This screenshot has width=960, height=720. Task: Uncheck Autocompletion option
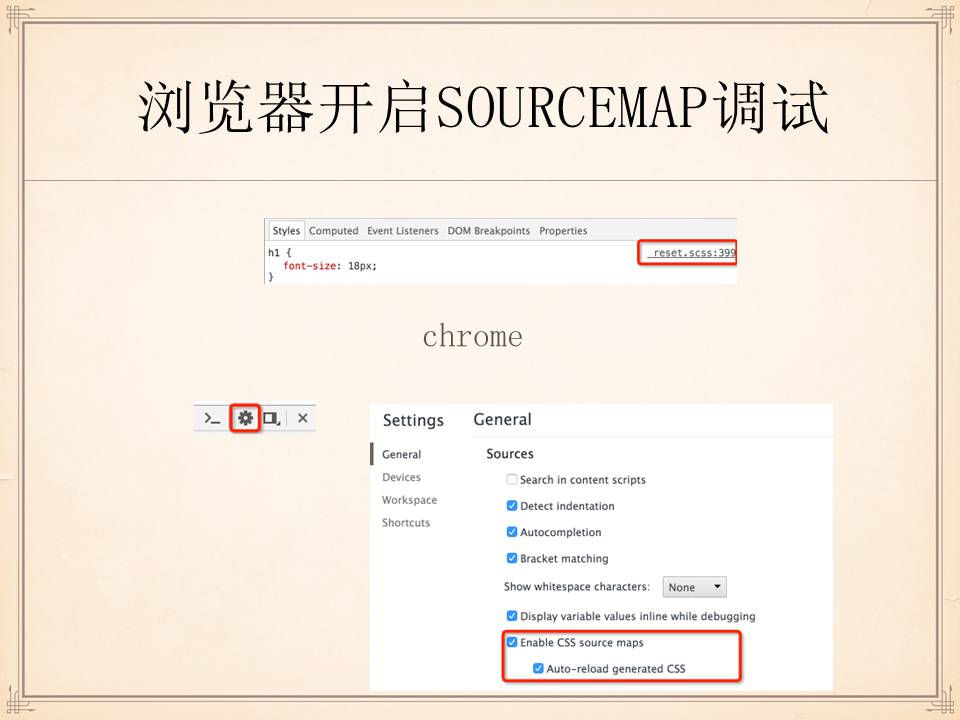pyautogui.click(x=512, y=532)
